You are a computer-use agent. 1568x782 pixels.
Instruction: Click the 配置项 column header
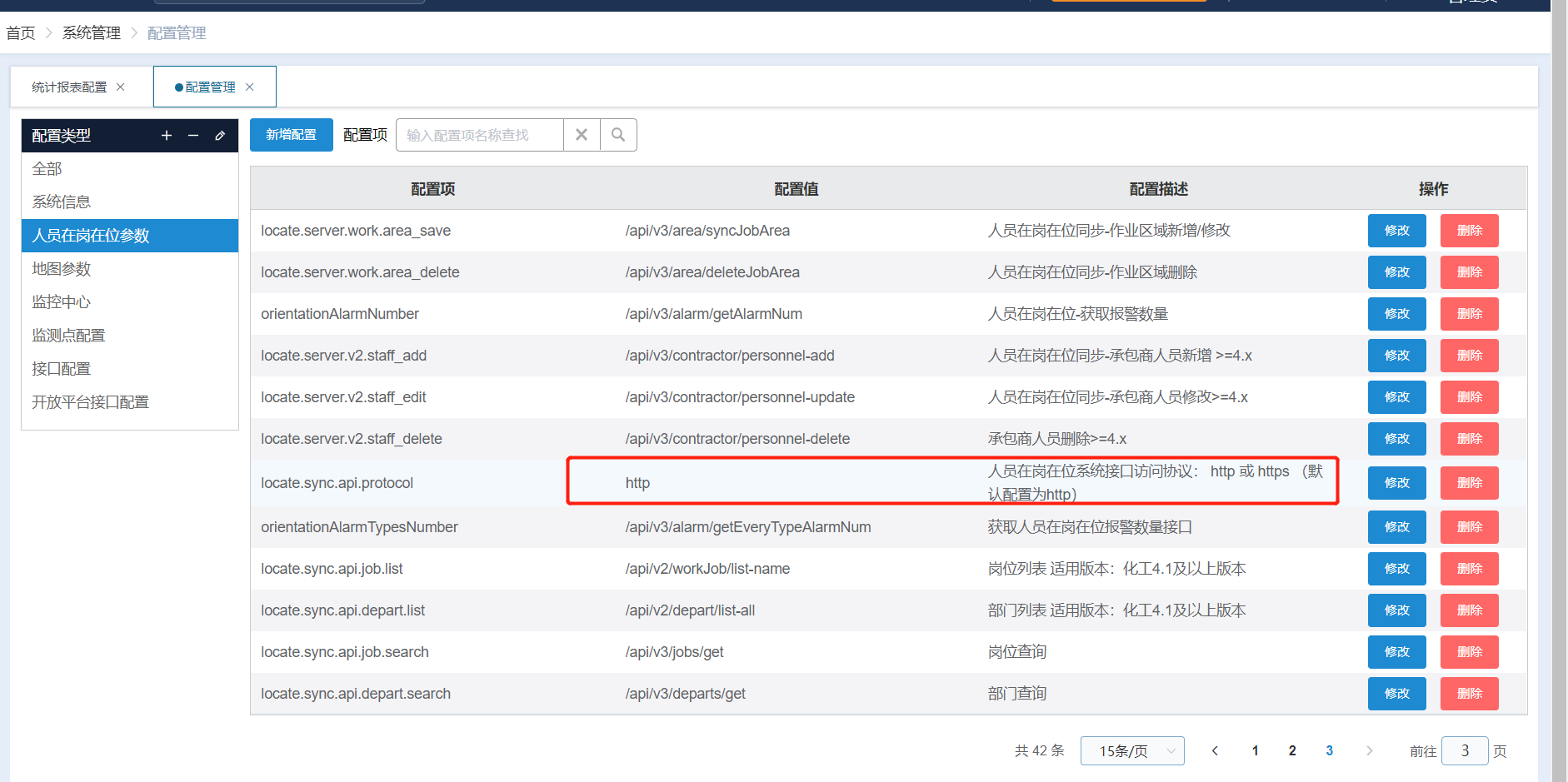(x=433, y=189)
